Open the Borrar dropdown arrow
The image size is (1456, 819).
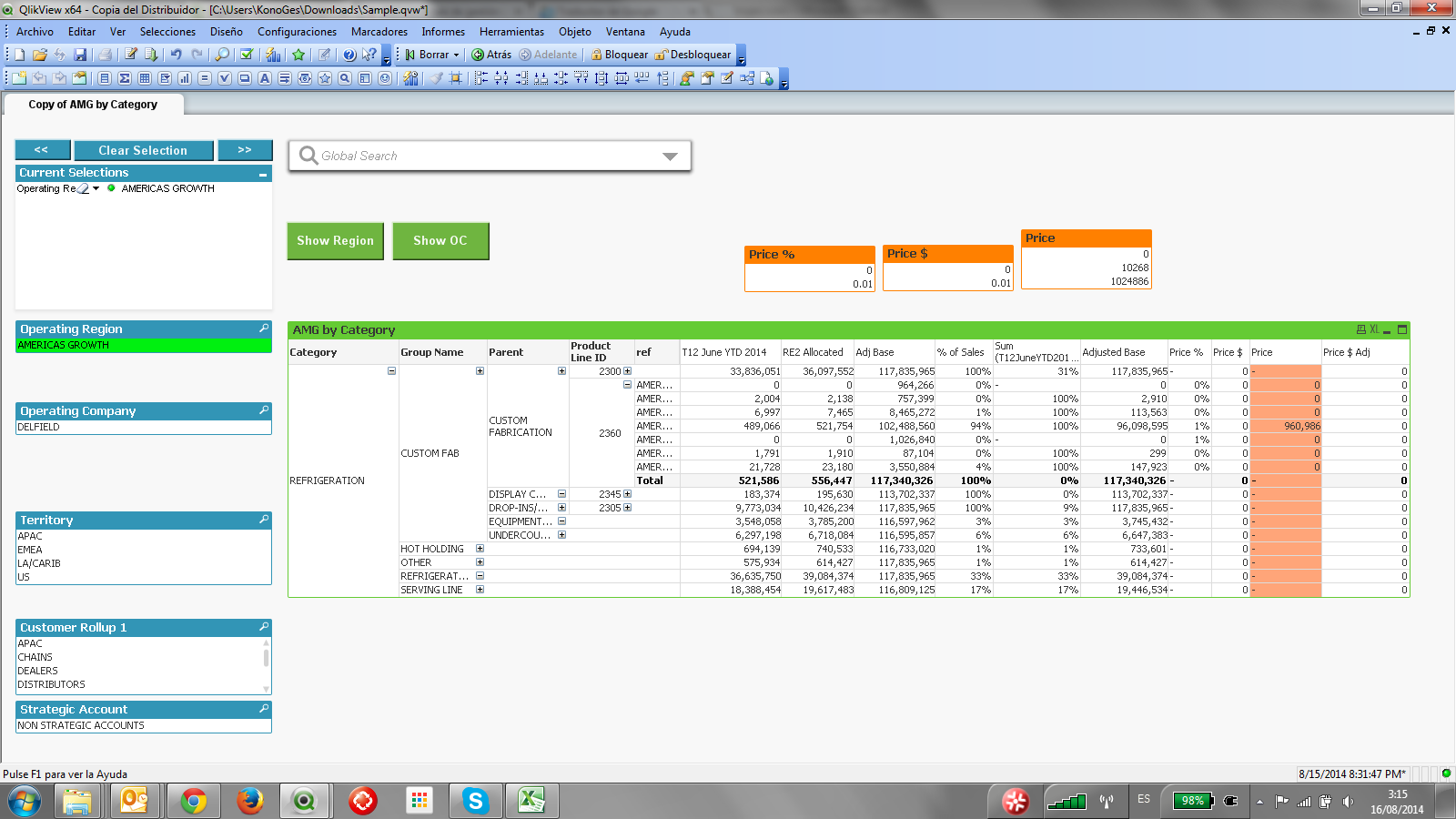[x=457, y=55]
